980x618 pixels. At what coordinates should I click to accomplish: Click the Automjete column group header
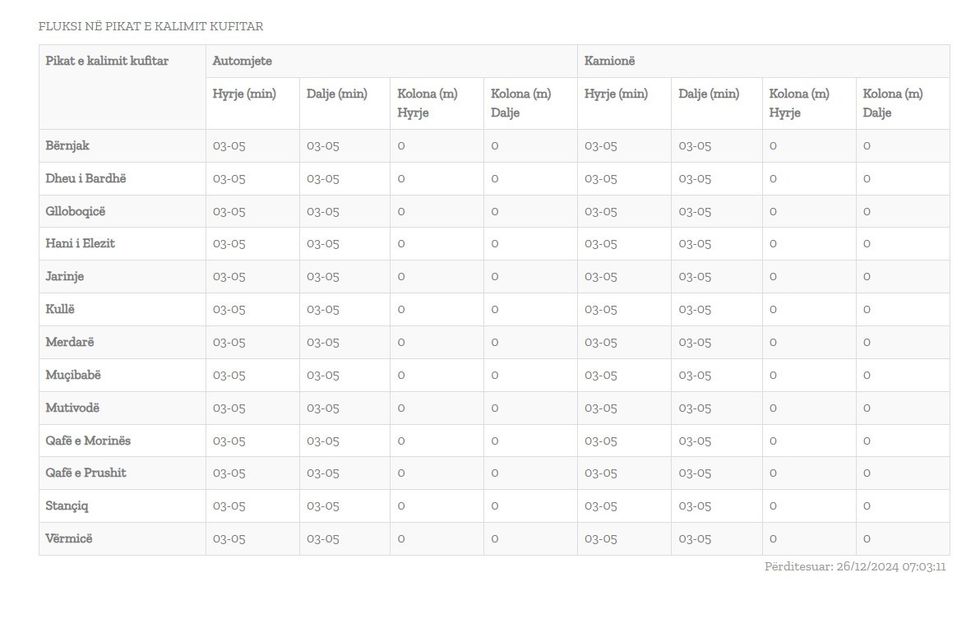click(242, 61)
